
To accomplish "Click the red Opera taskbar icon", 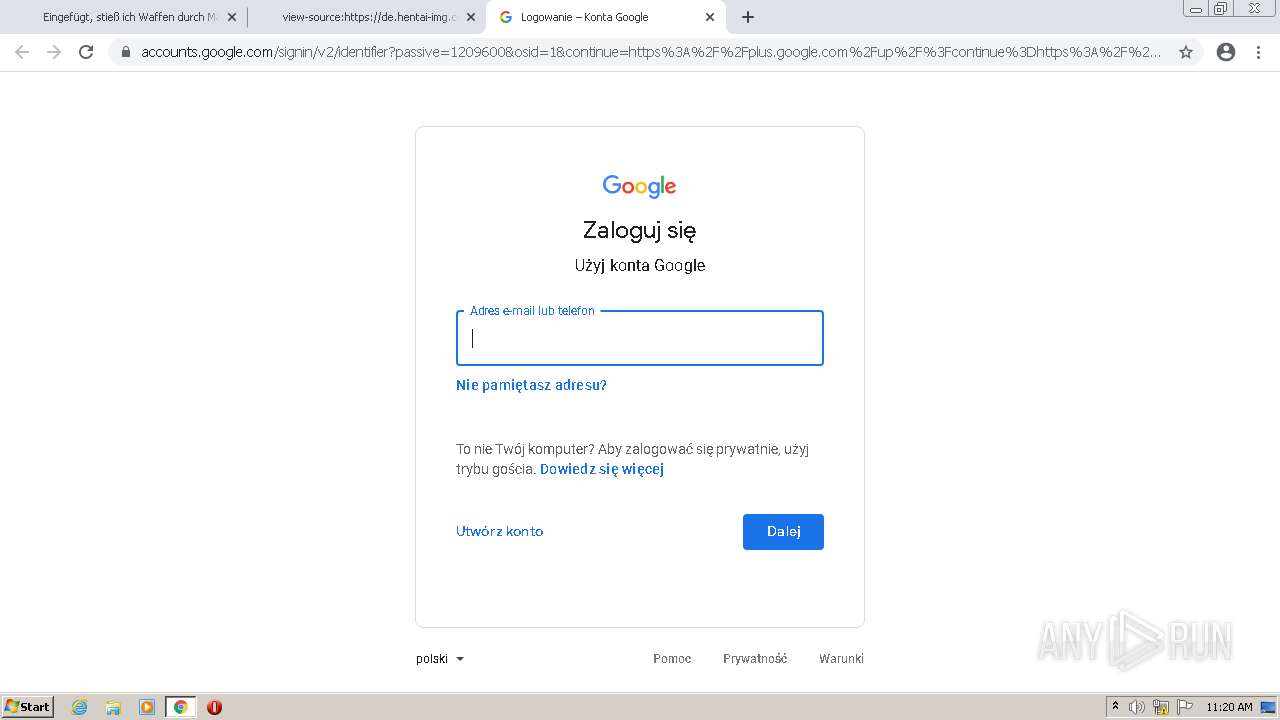I will [214, 707].
